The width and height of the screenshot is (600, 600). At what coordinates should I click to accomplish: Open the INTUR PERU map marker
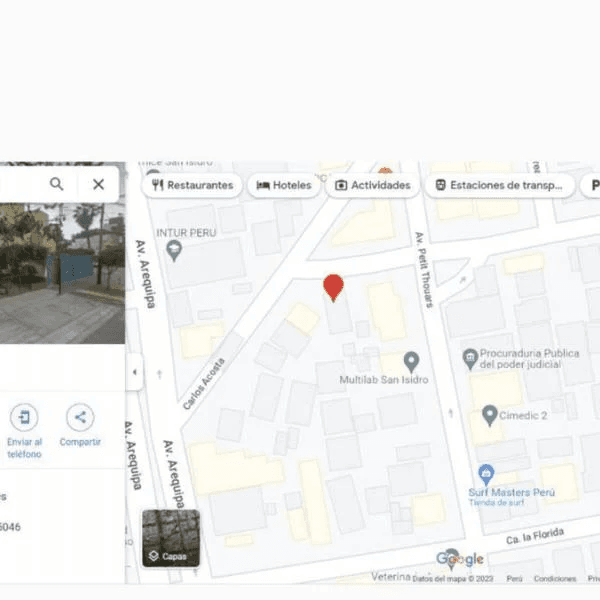tap(174, 251)
